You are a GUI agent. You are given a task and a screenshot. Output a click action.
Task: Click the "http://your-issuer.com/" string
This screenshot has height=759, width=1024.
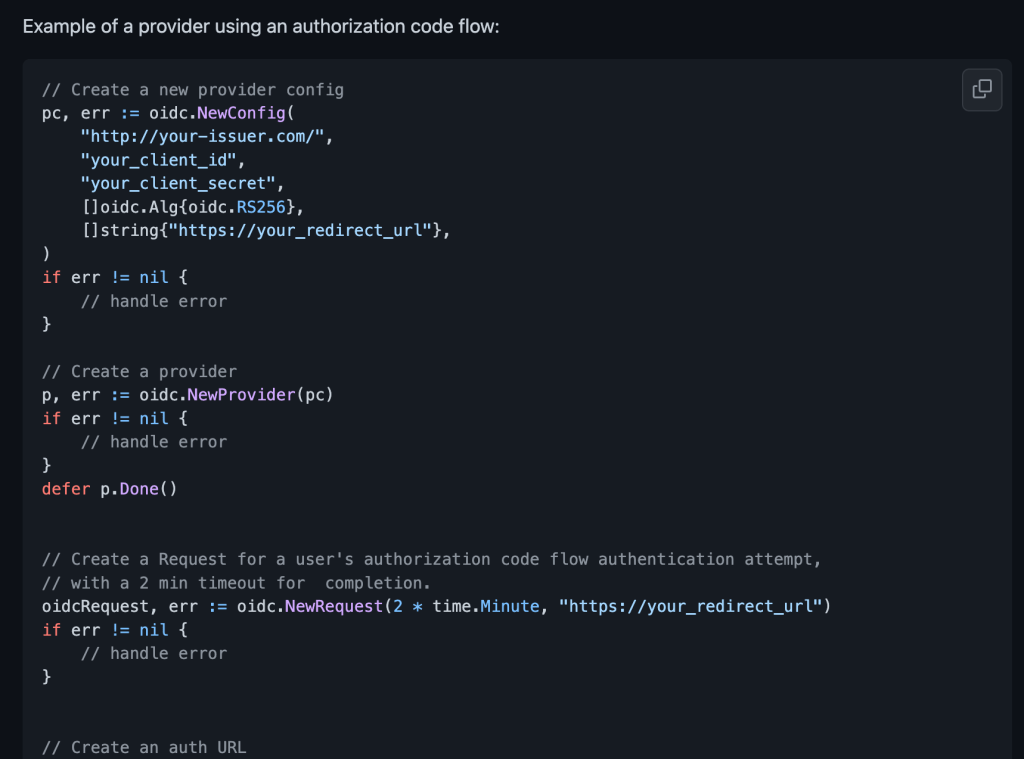(205, 137)
